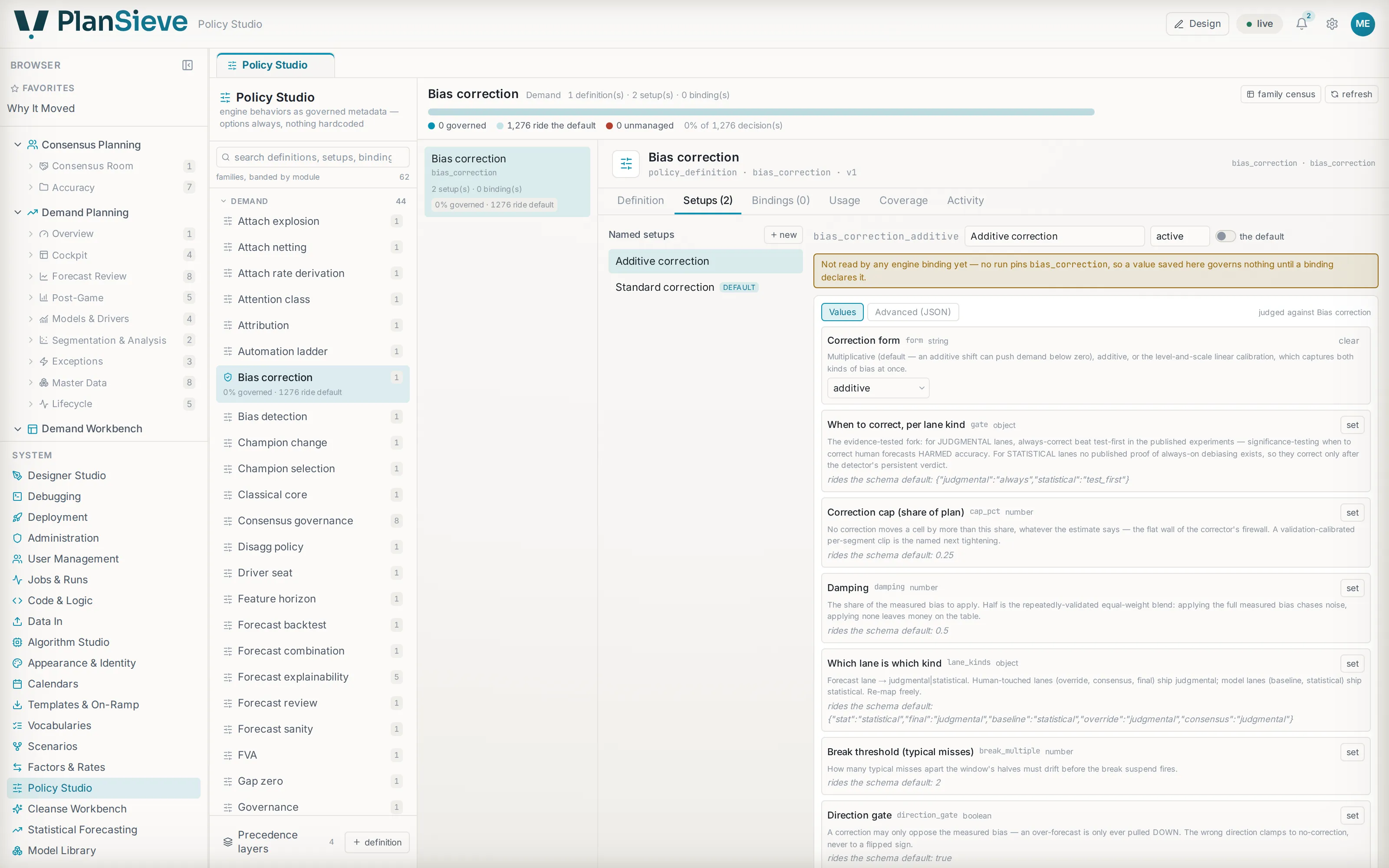Expand the Forecast Review tree item

[30, 276]
